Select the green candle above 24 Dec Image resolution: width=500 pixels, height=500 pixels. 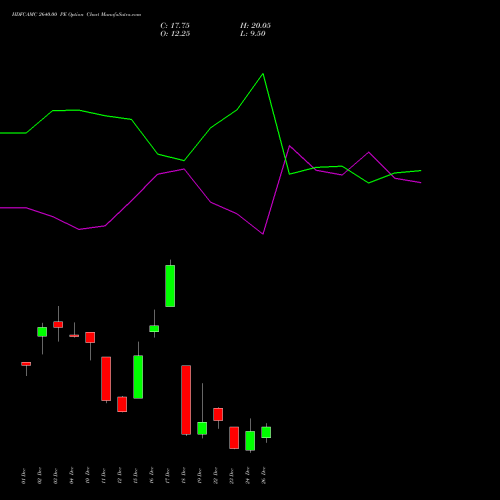click(x=250, y=441)
